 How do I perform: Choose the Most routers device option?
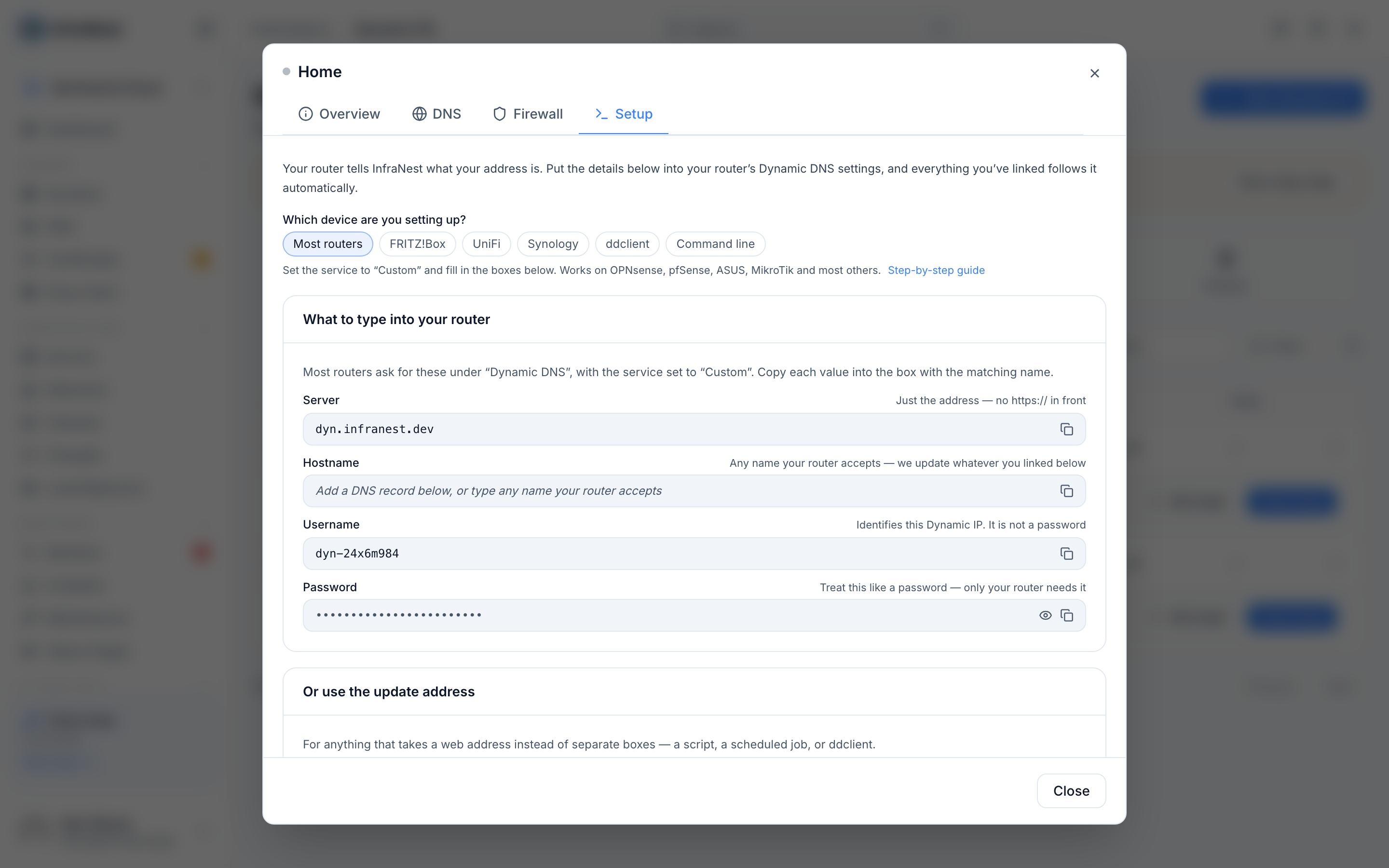[x=328, y=244]
